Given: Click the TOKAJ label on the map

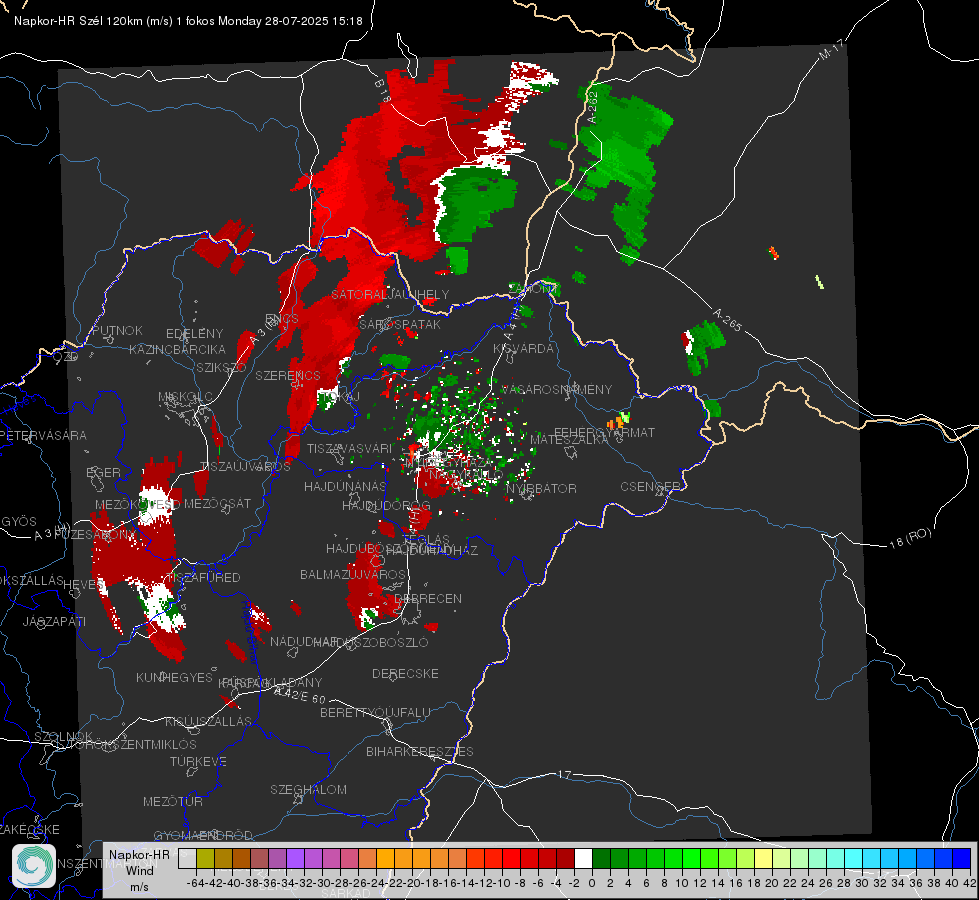Looking at the screenshot, I should pyautogui.click(x=341, y=397).
